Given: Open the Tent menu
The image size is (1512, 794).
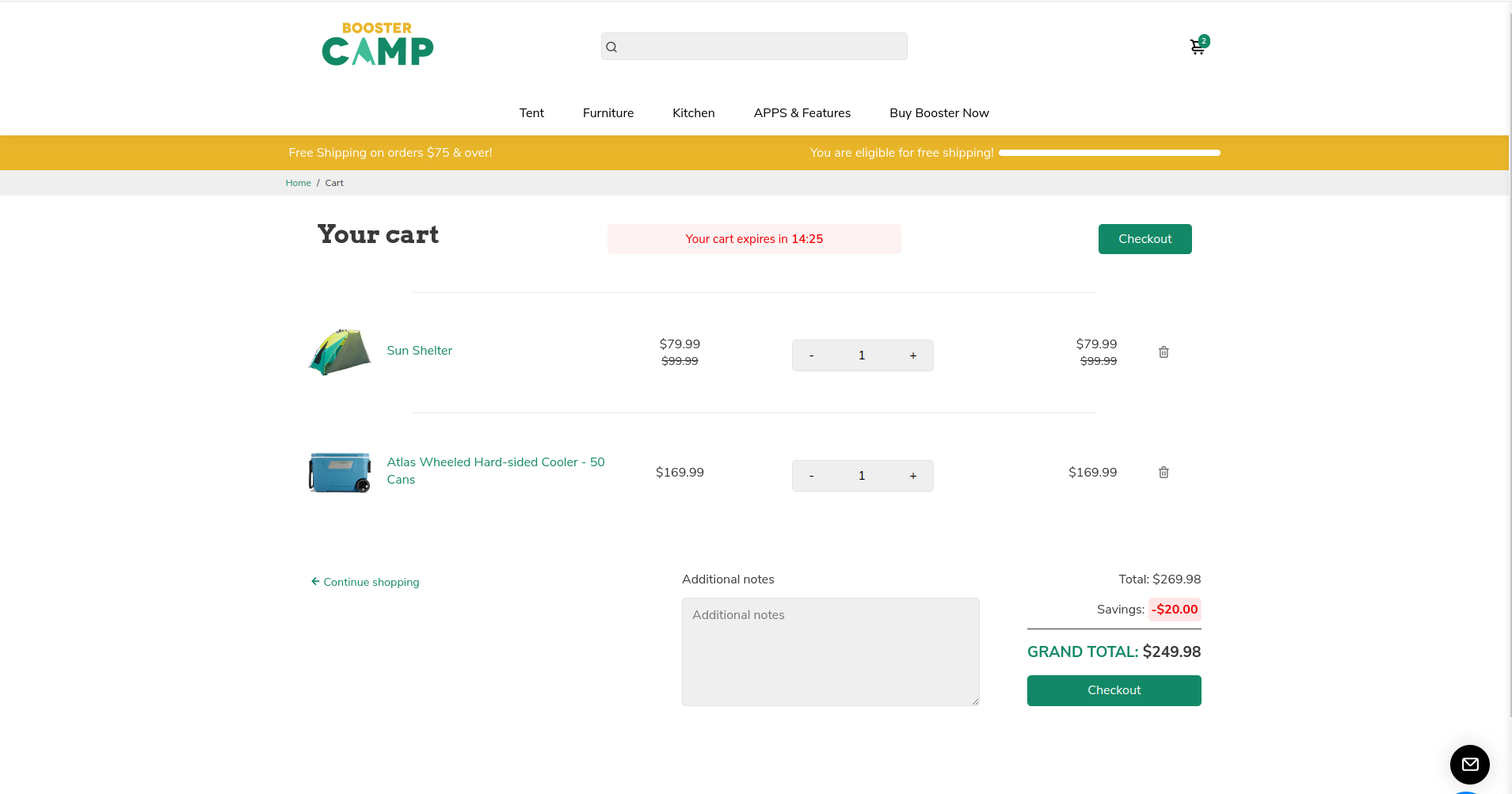Looking at the screenshot, I should (531, 113).
